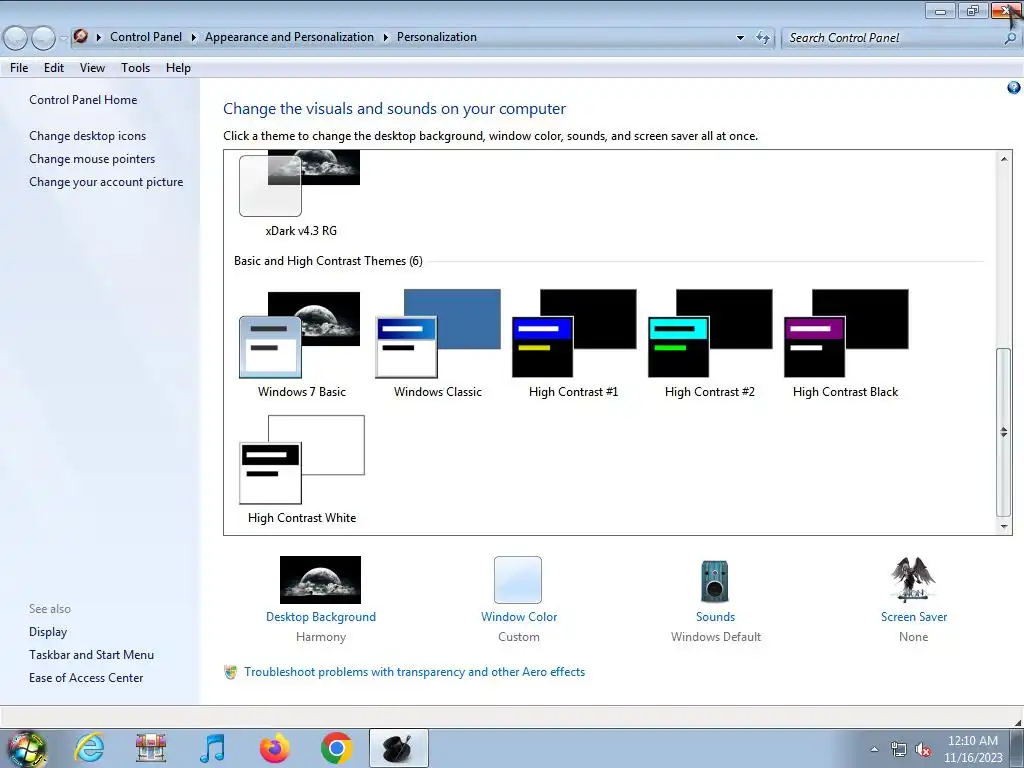Click the theme list scrollbar thumb
The height and width of the screenshot is (768, 1024).
(1004, 432)
